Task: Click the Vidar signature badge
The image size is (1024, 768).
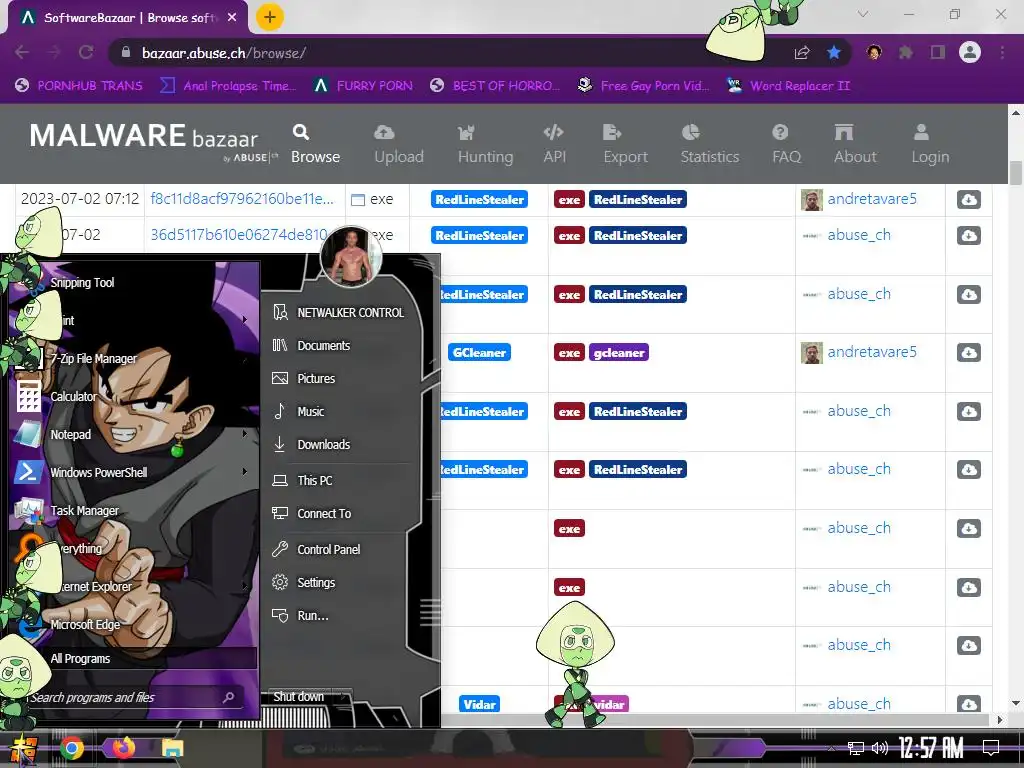Action: pyautogui.click(x=479, y=704)
